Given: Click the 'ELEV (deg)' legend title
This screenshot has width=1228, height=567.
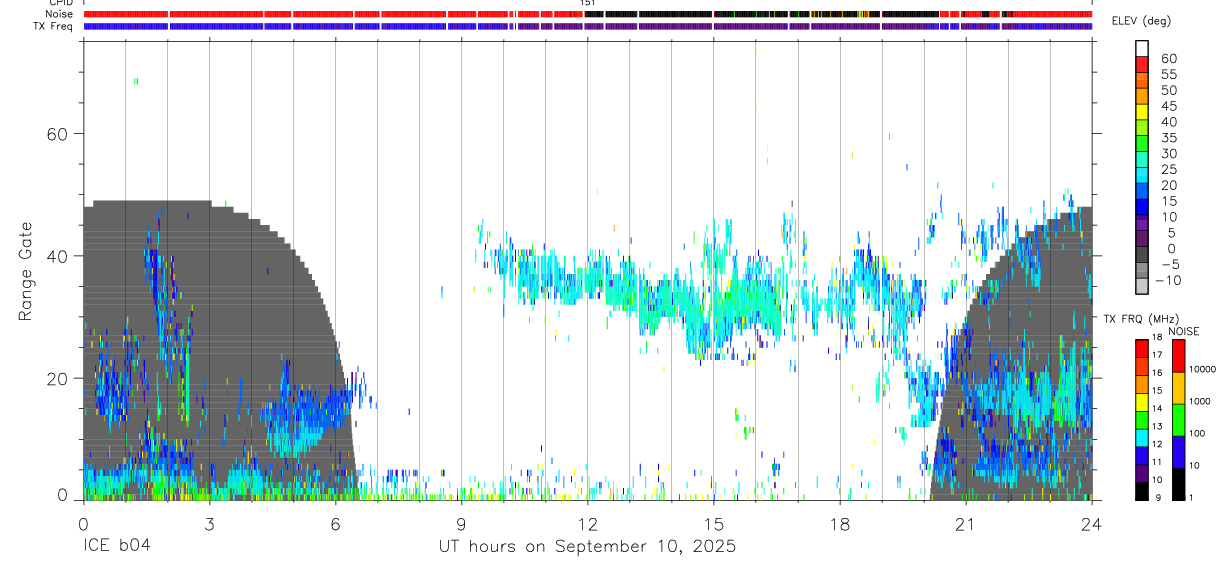Looking at the screenshot, I should (1142, 21).
